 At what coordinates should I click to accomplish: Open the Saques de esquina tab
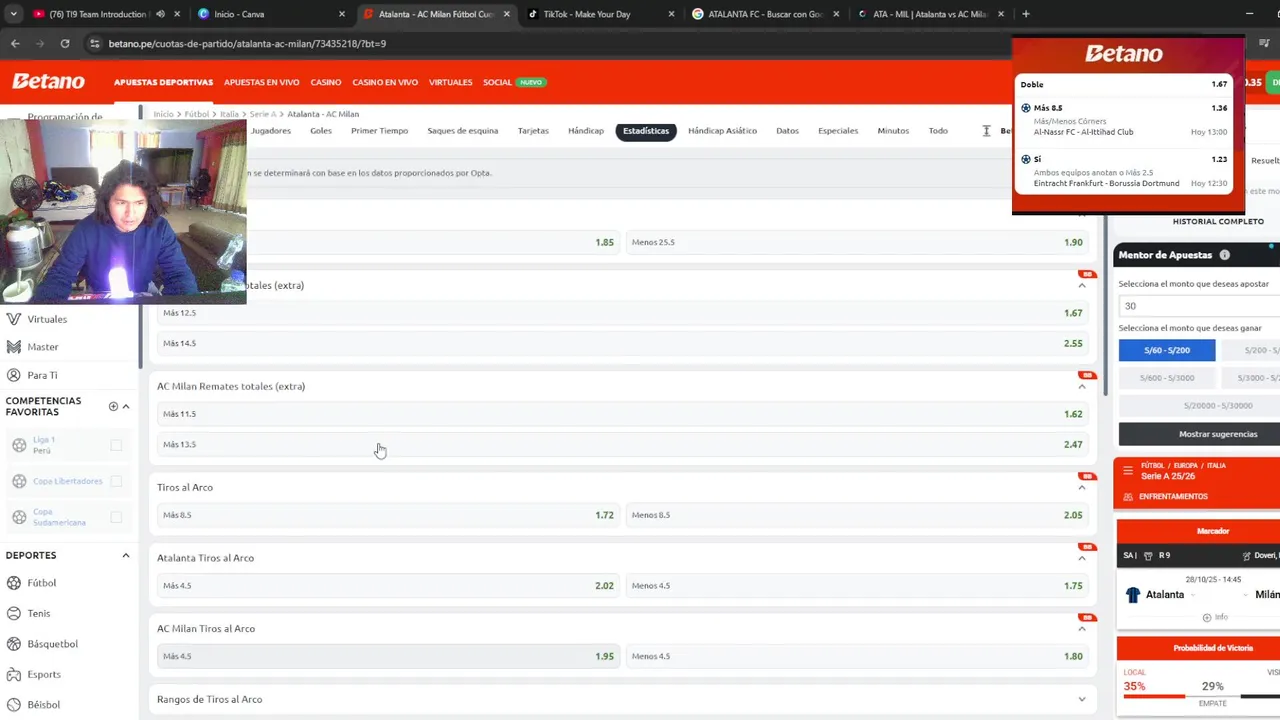(x=462, y=131)
